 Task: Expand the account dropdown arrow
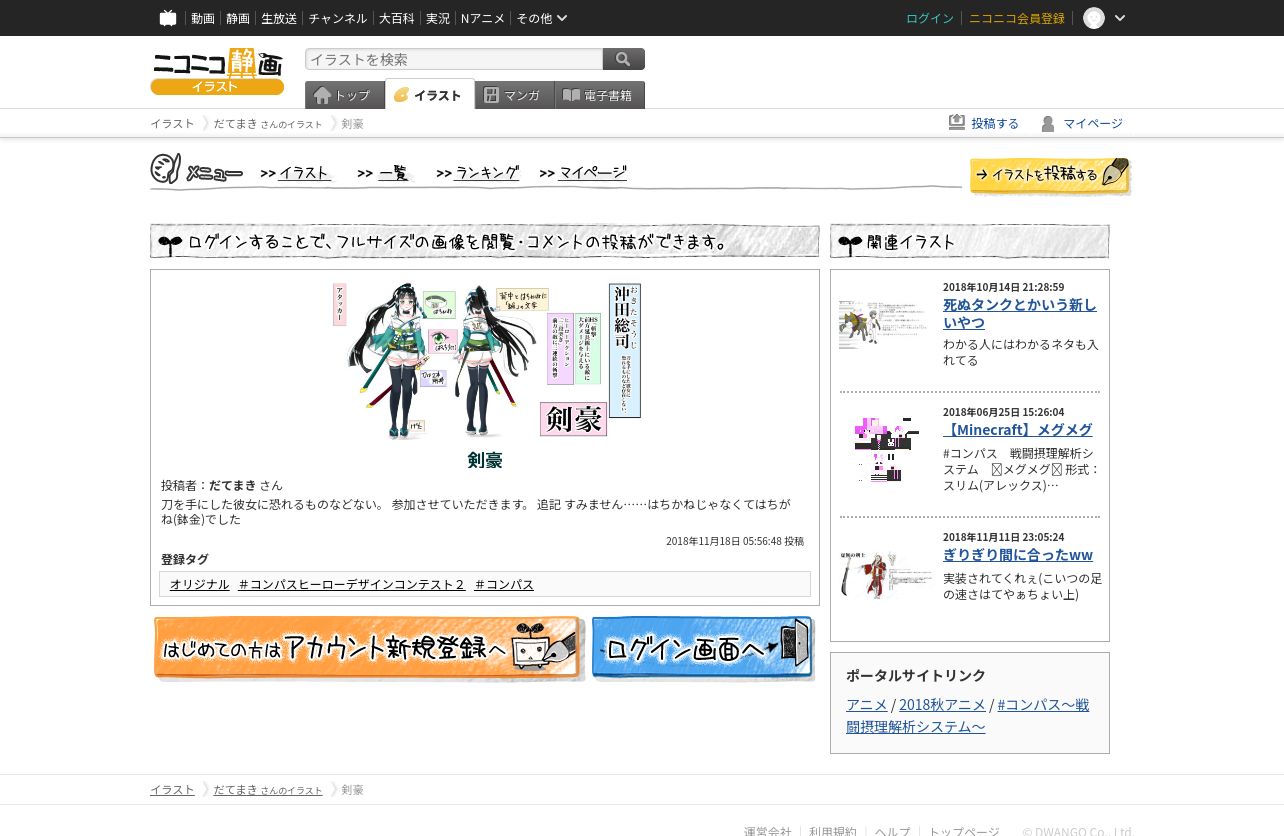[x=1120, y=18]
